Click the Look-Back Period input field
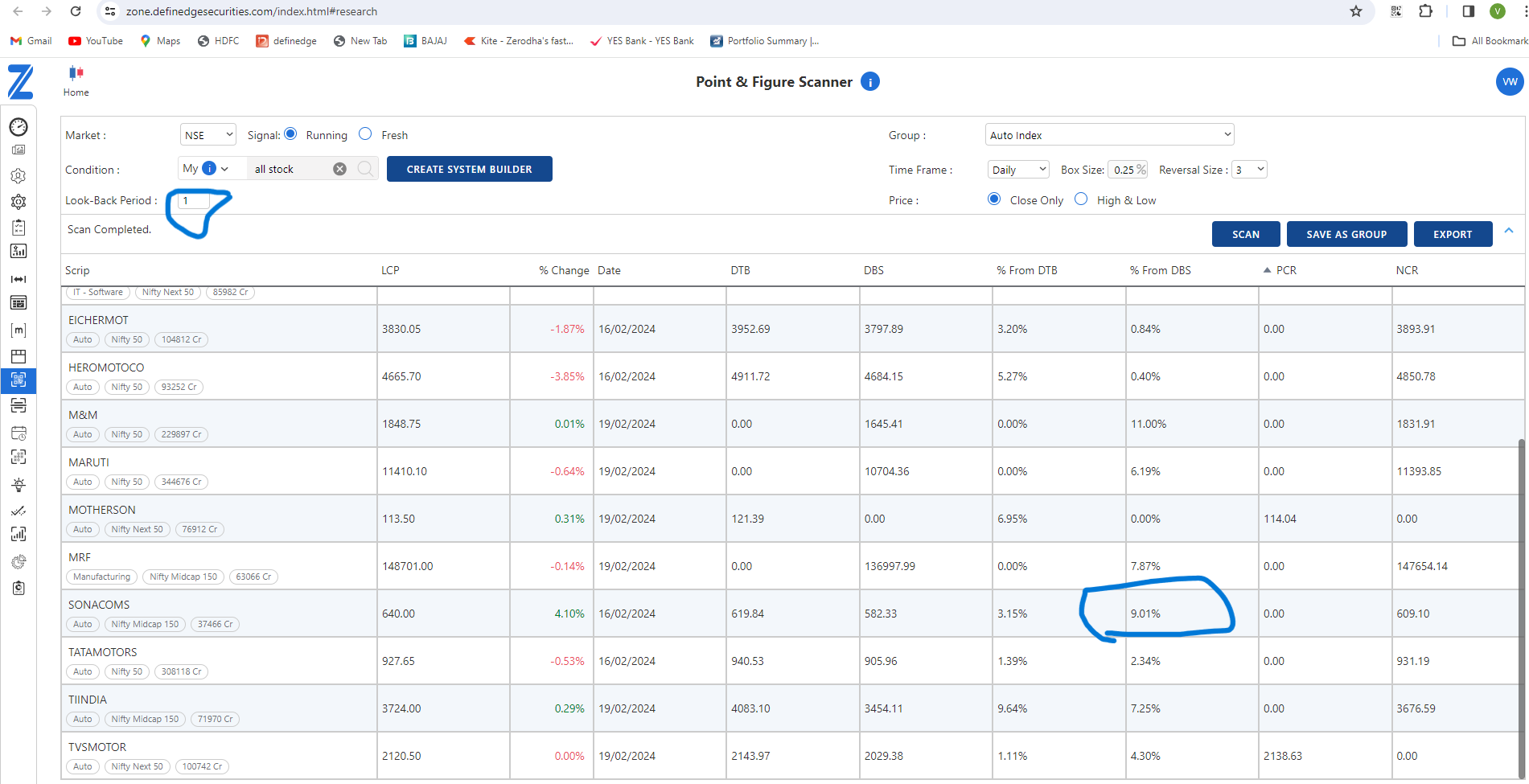The height and width of the screenshot is (784, 1529). tap(193, 200)
